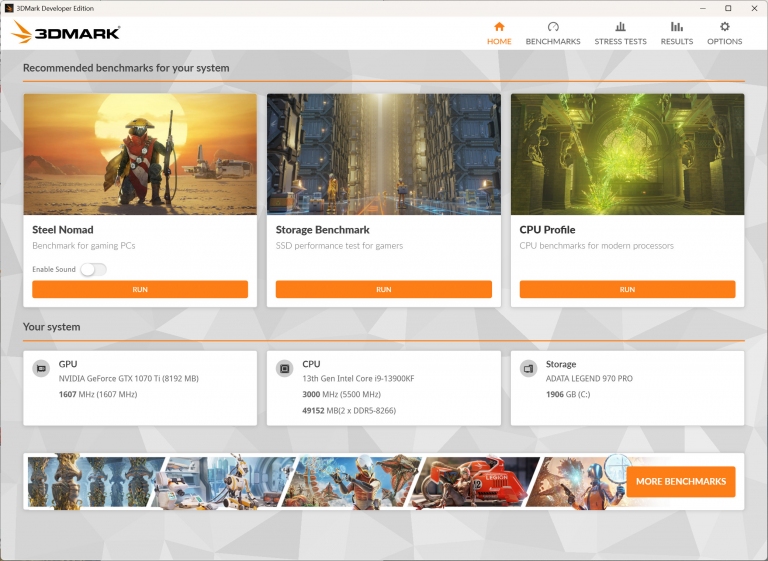Select the STRESS TESTS tab label
Image resolution: width=768 pixels, height=561 pixels.
click(x=620, y=42)
